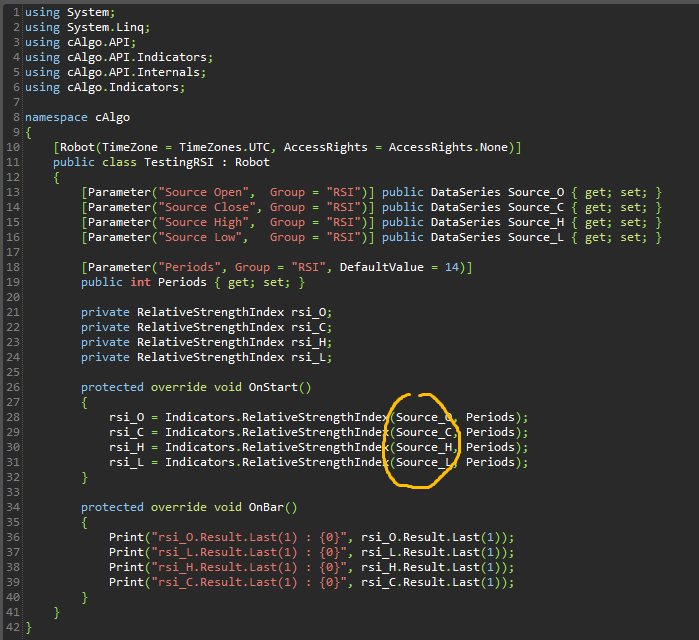Click line number 26 in the gutter
This screenshot has height=640, width=699.
pyautogui.click(x=13, y=387)
